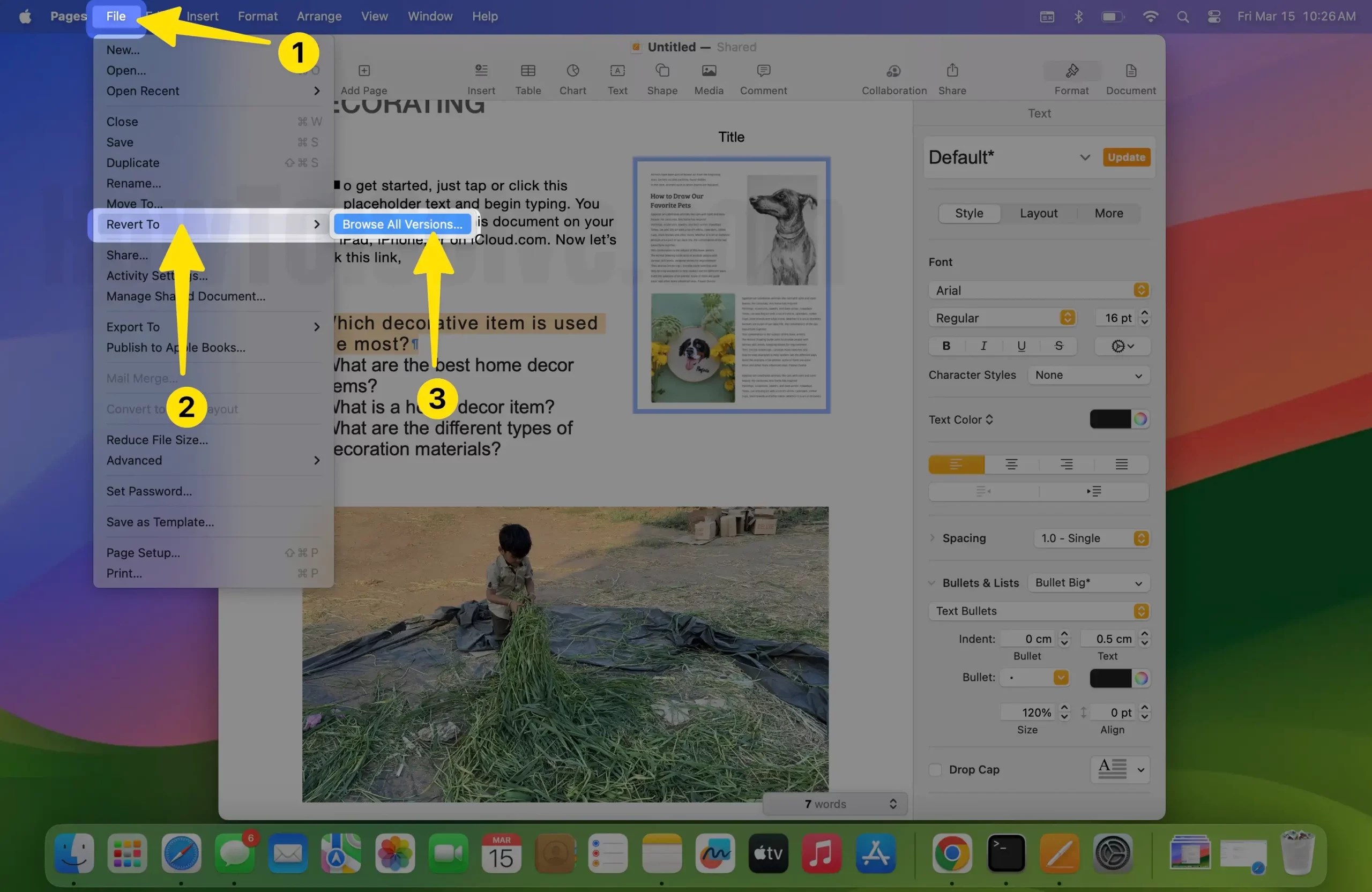Toggle bold formatting
The image size is (1372, 892).
(945, 346)
